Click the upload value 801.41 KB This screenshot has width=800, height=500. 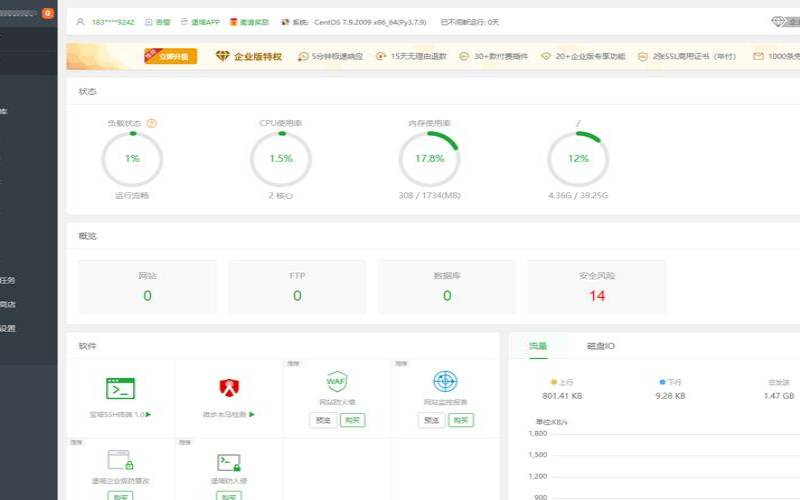pos(562,395)
